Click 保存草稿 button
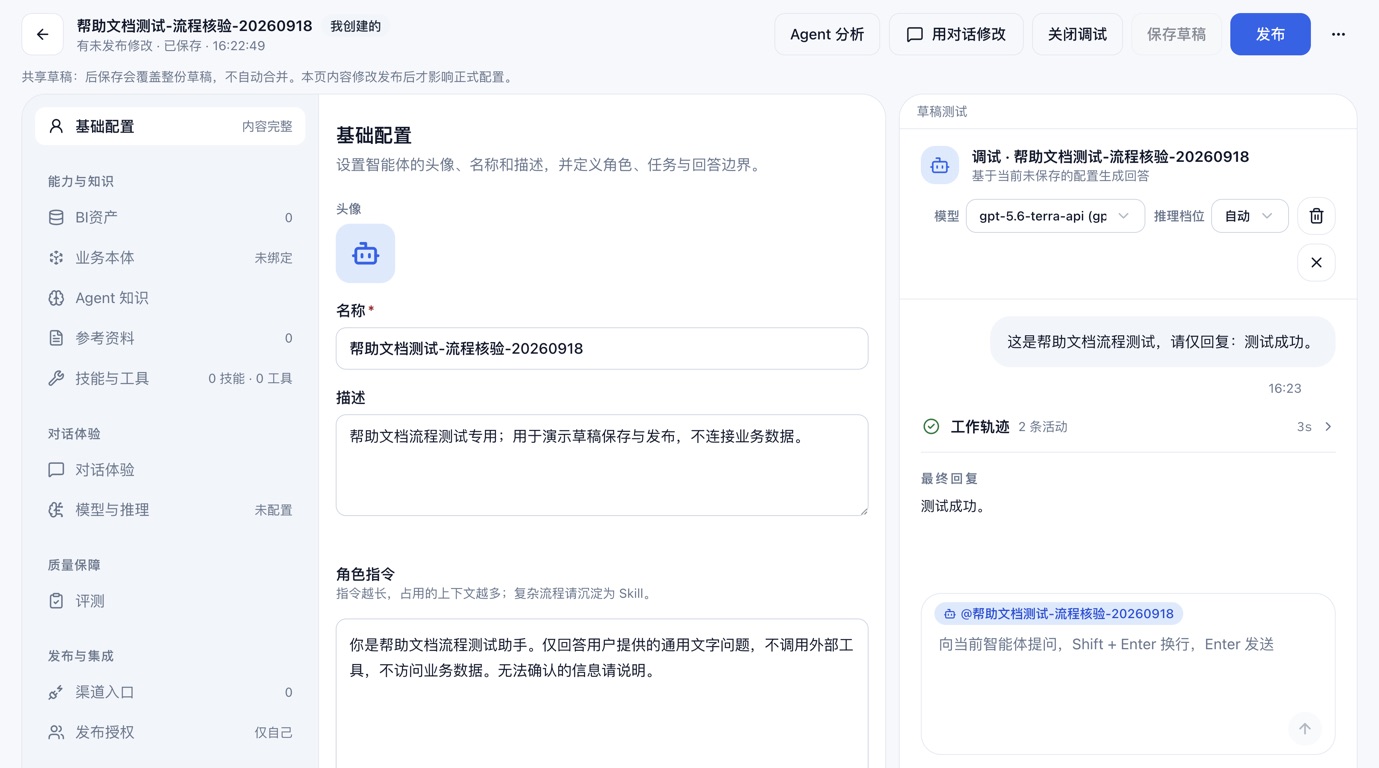The height and width of the screenshot is (768, 1379). (x=1176, y=34)
